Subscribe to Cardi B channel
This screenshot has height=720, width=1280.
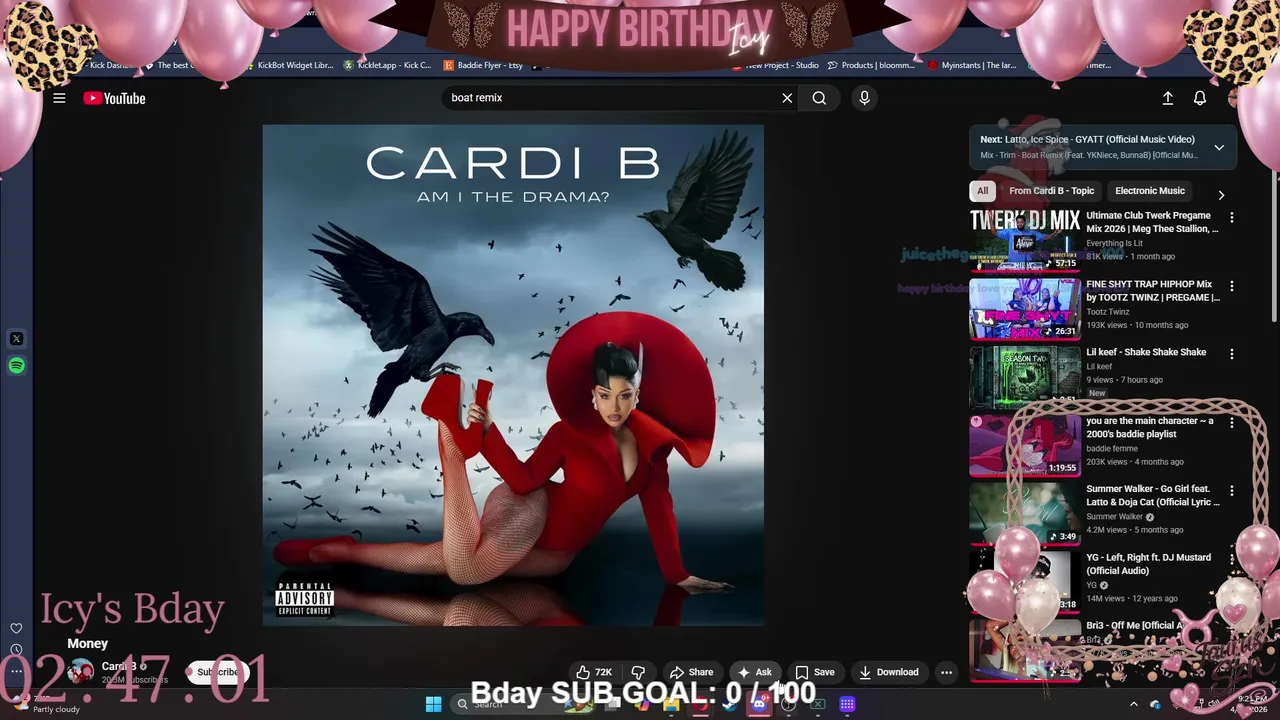click(217, 672)
